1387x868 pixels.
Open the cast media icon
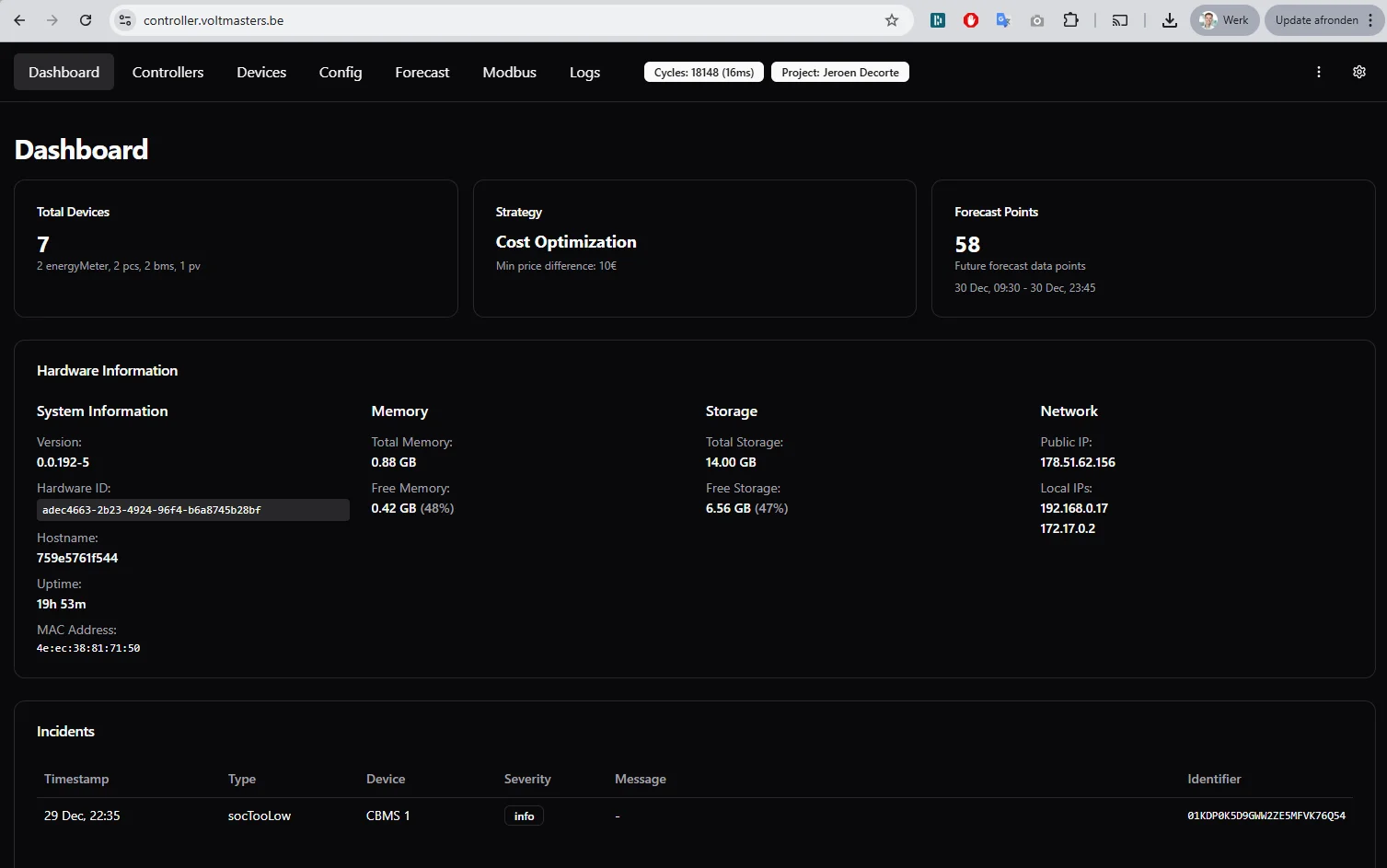coord(1120,20)
